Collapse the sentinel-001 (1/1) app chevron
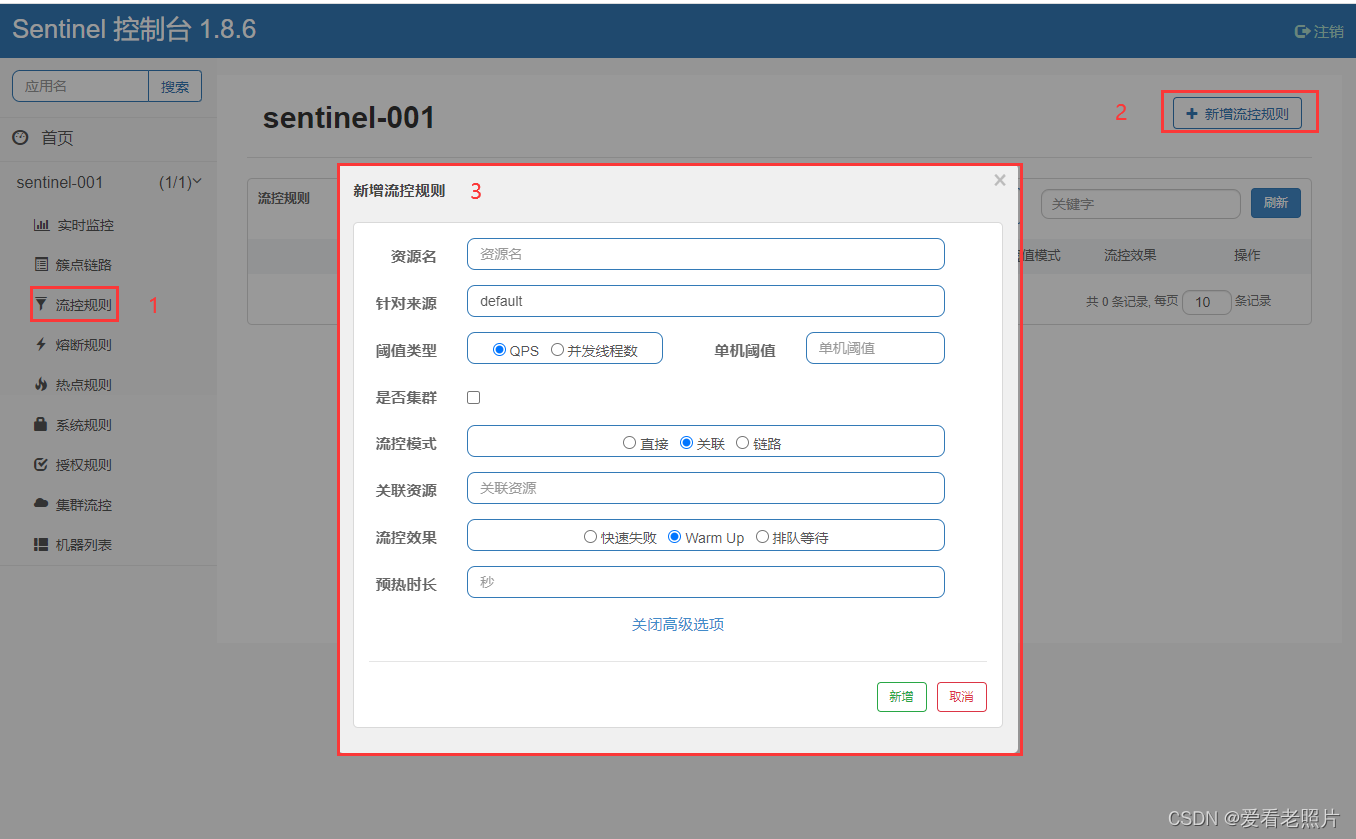Image resolution: width=1356 pixels, height=839 pixels. pyautogui.click(x=197, y=181)
